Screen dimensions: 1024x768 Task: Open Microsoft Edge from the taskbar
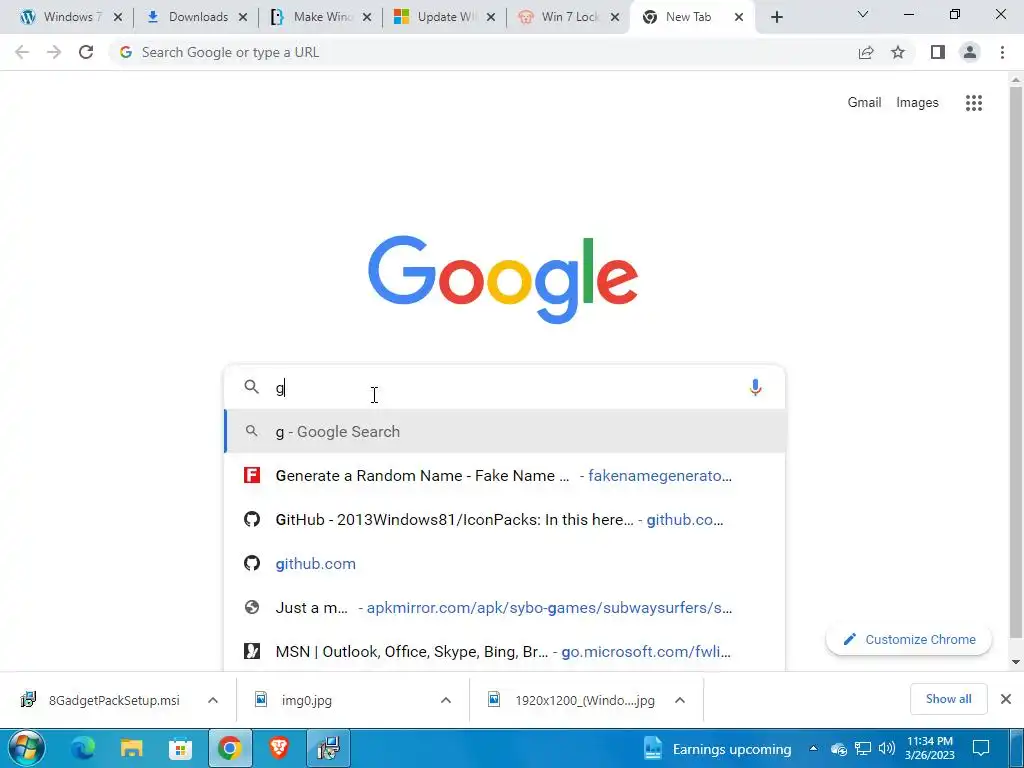point(83,748)
